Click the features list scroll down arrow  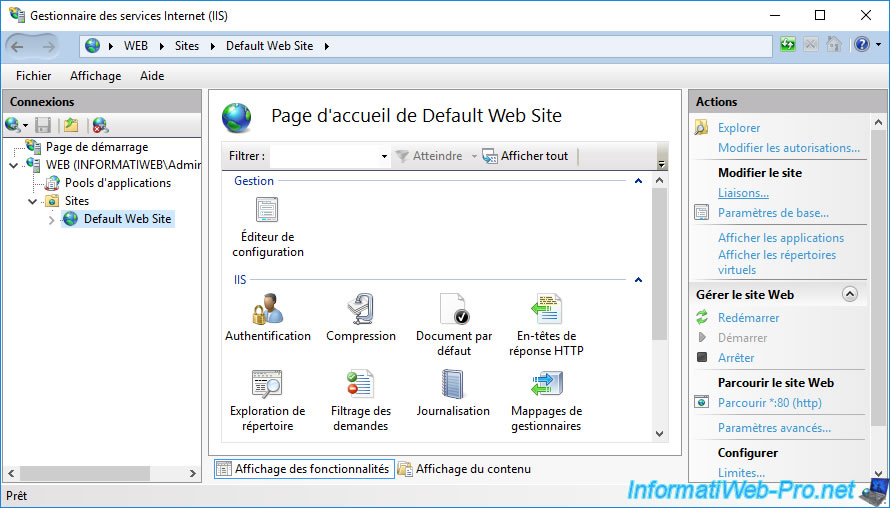pyautogui.click(x=659, y=434)
